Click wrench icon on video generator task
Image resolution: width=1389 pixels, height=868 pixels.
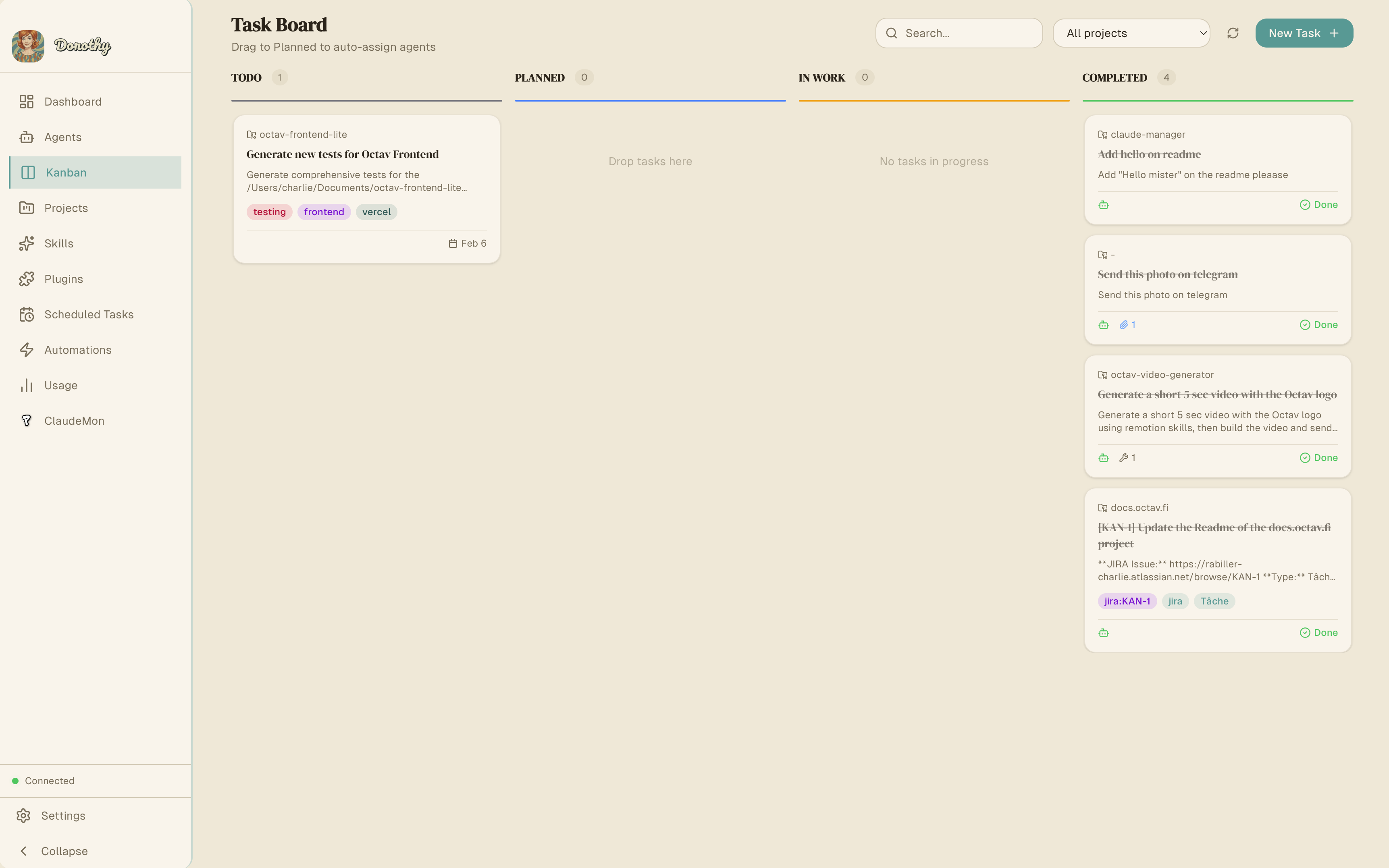click(1123, 457)
